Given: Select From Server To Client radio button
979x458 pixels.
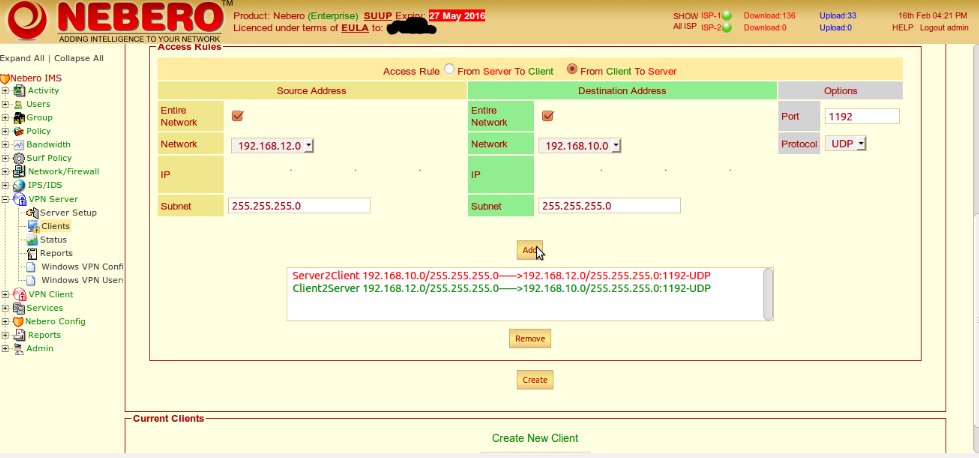Looking at the screenshot, I should [449, 69].
